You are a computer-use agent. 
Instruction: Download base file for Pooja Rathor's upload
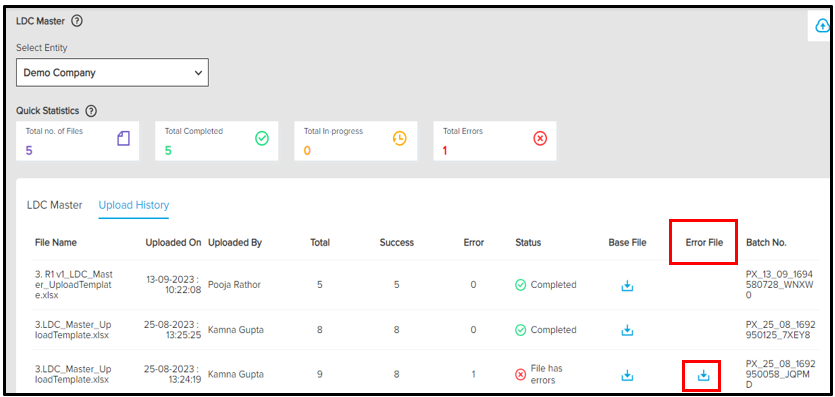627,286
